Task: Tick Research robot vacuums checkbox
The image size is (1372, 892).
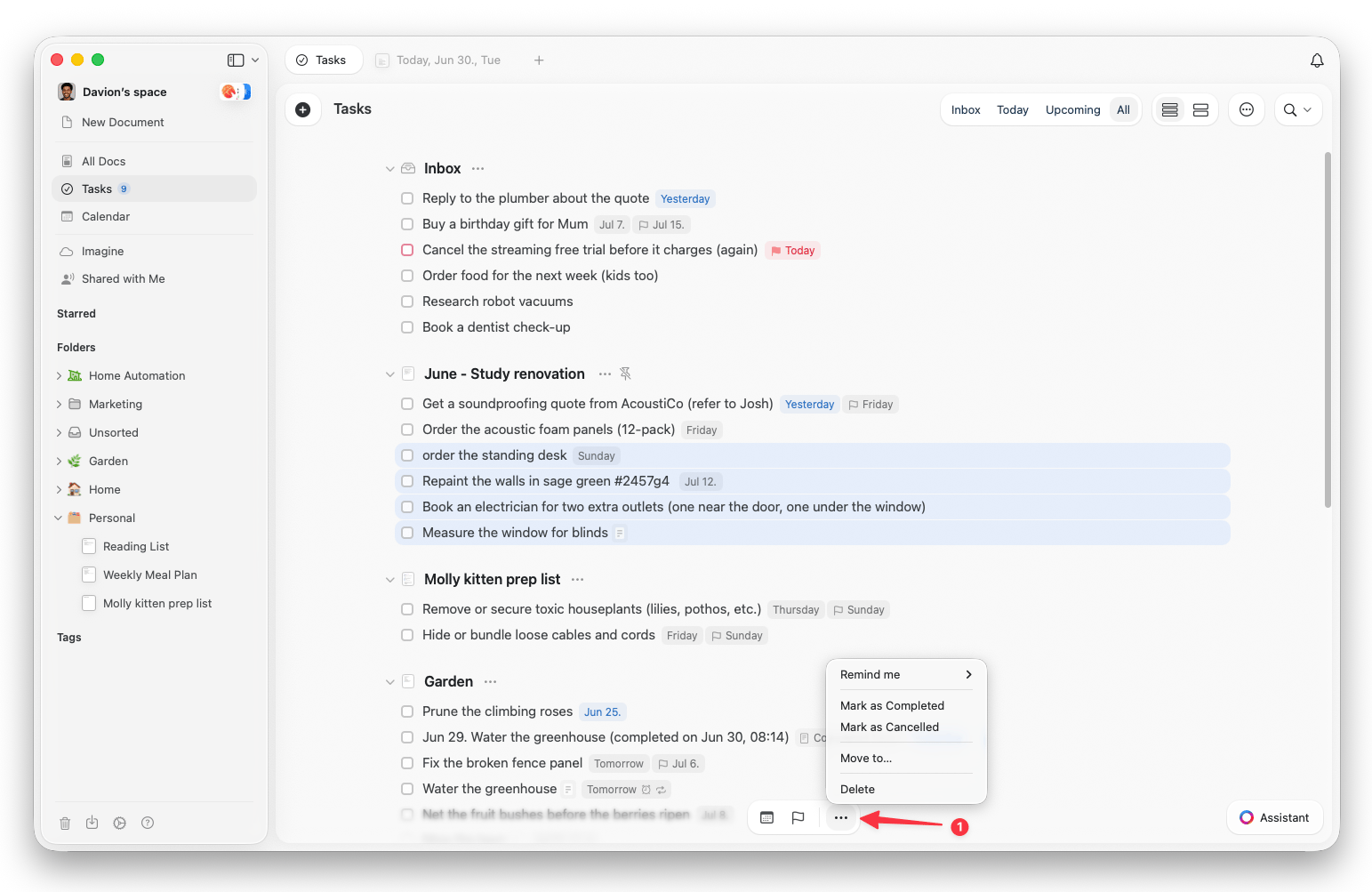Action: (x=407, y=301)
